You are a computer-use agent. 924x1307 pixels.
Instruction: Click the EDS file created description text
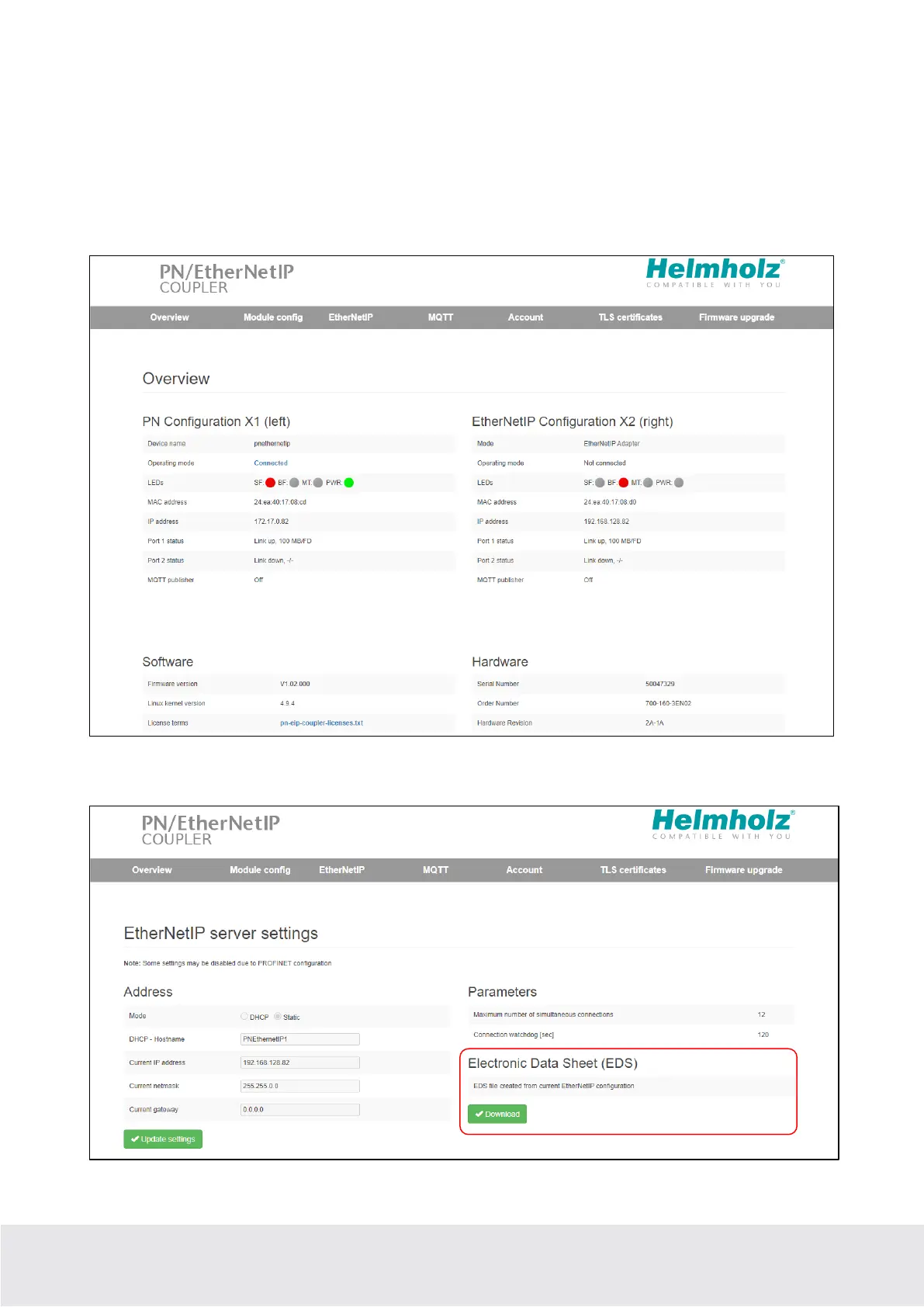(553, 1086)
